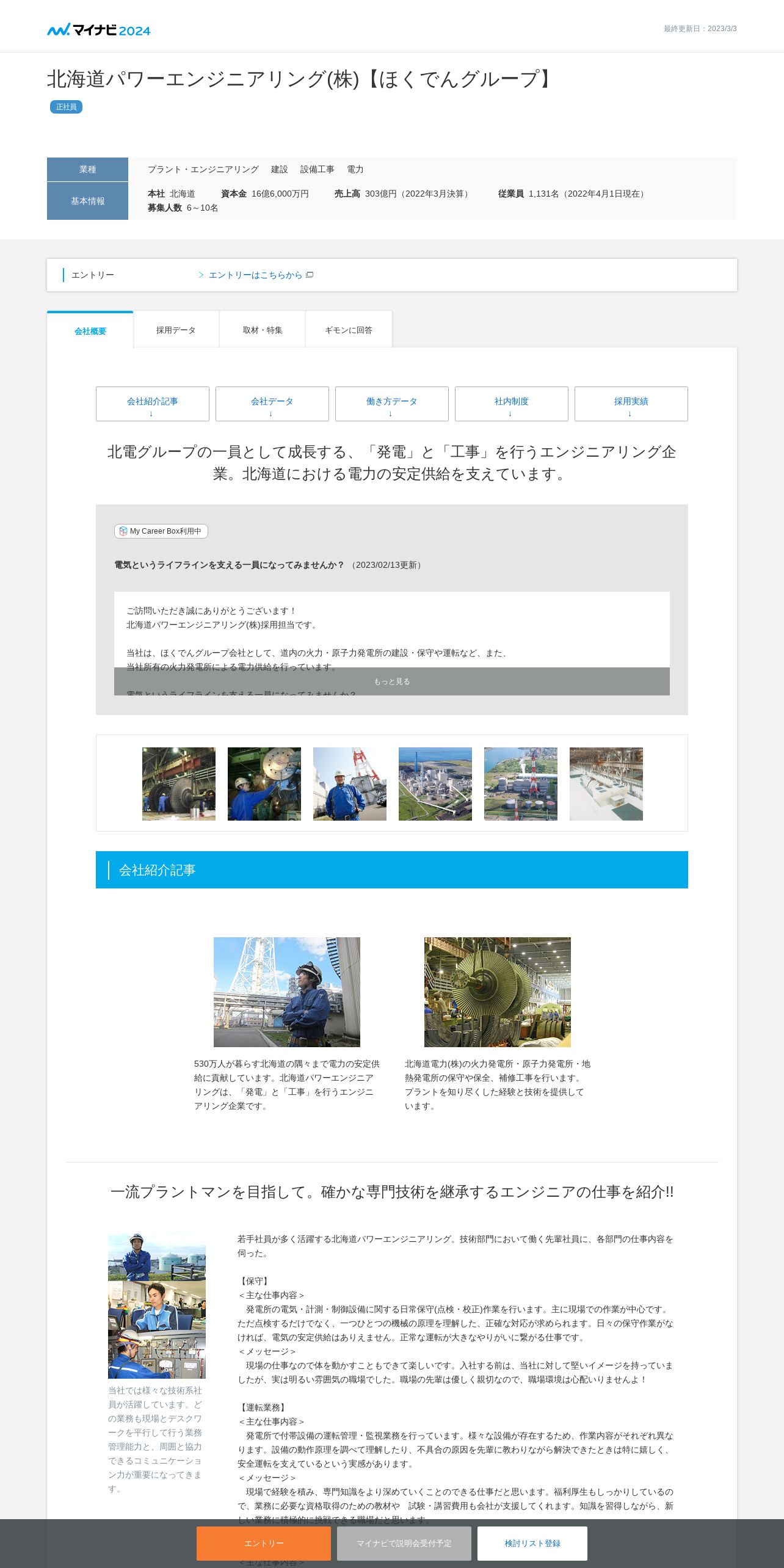
Task: Click the 【運転業務】 section heading
Action: point(263,1407)
